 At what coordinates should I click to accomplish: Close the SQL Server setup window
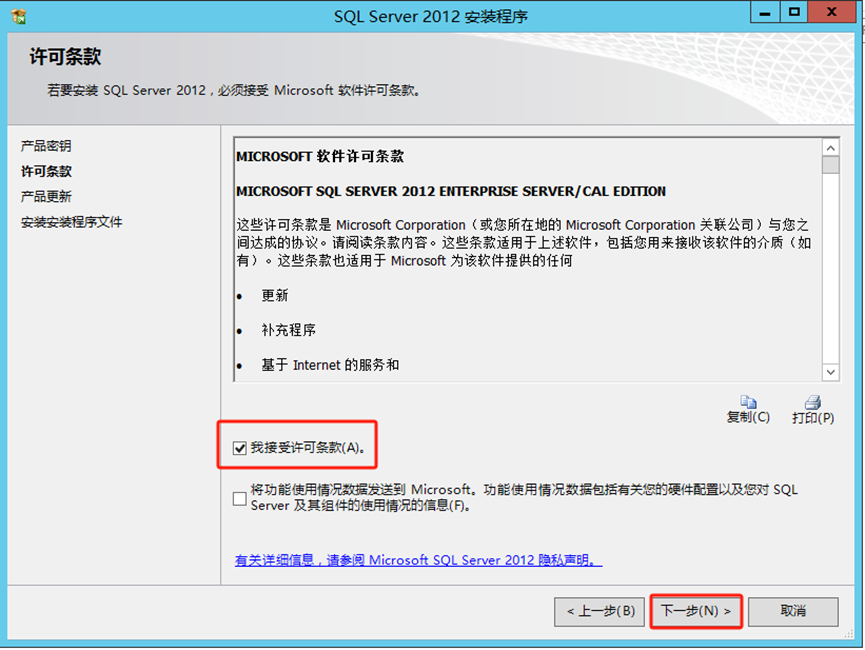pyautogui.click(x=832, y=12)
